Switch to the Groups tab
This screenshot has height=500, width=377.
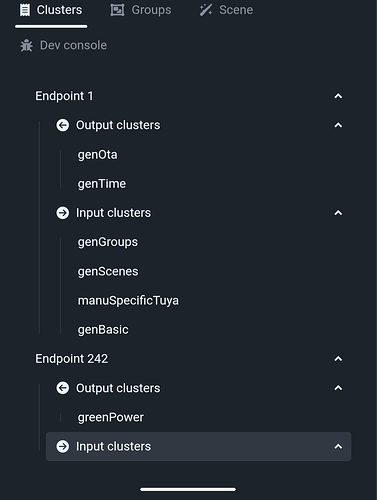tap(141, 10)
